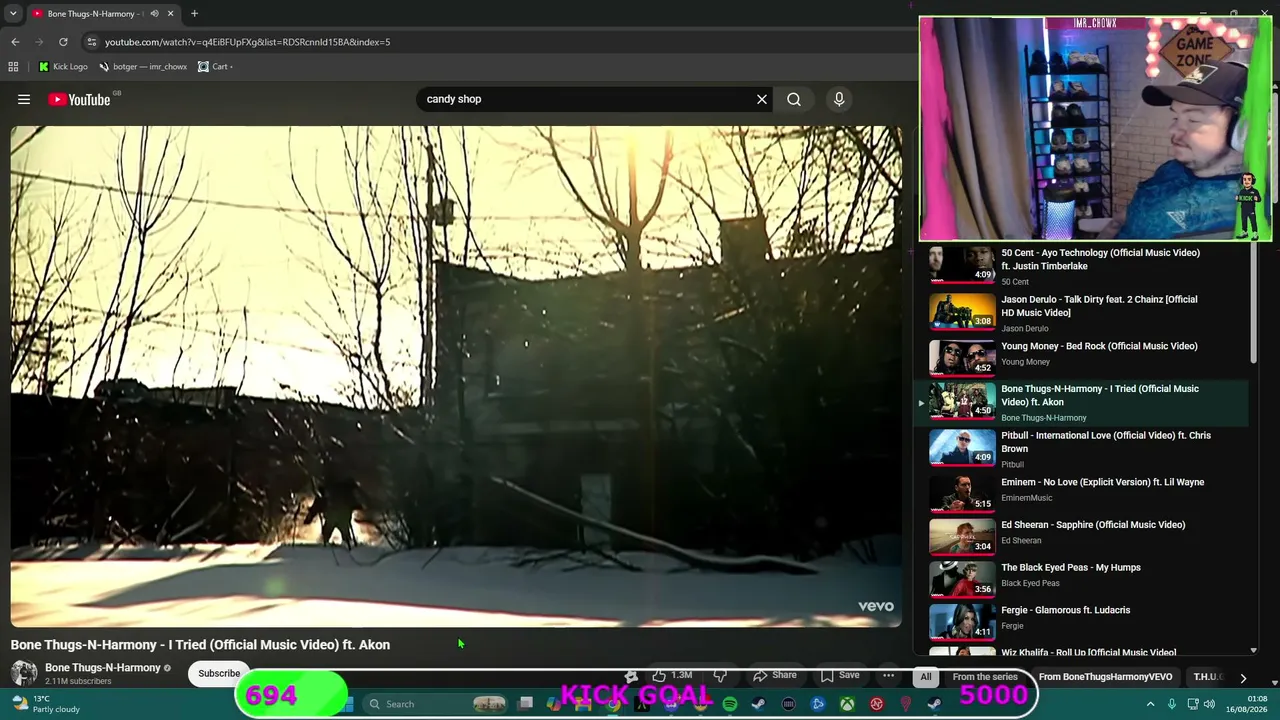
Task: Mute the Bone Thugs-N-Harmony browser tab
Action: click(x=154, y=13)
